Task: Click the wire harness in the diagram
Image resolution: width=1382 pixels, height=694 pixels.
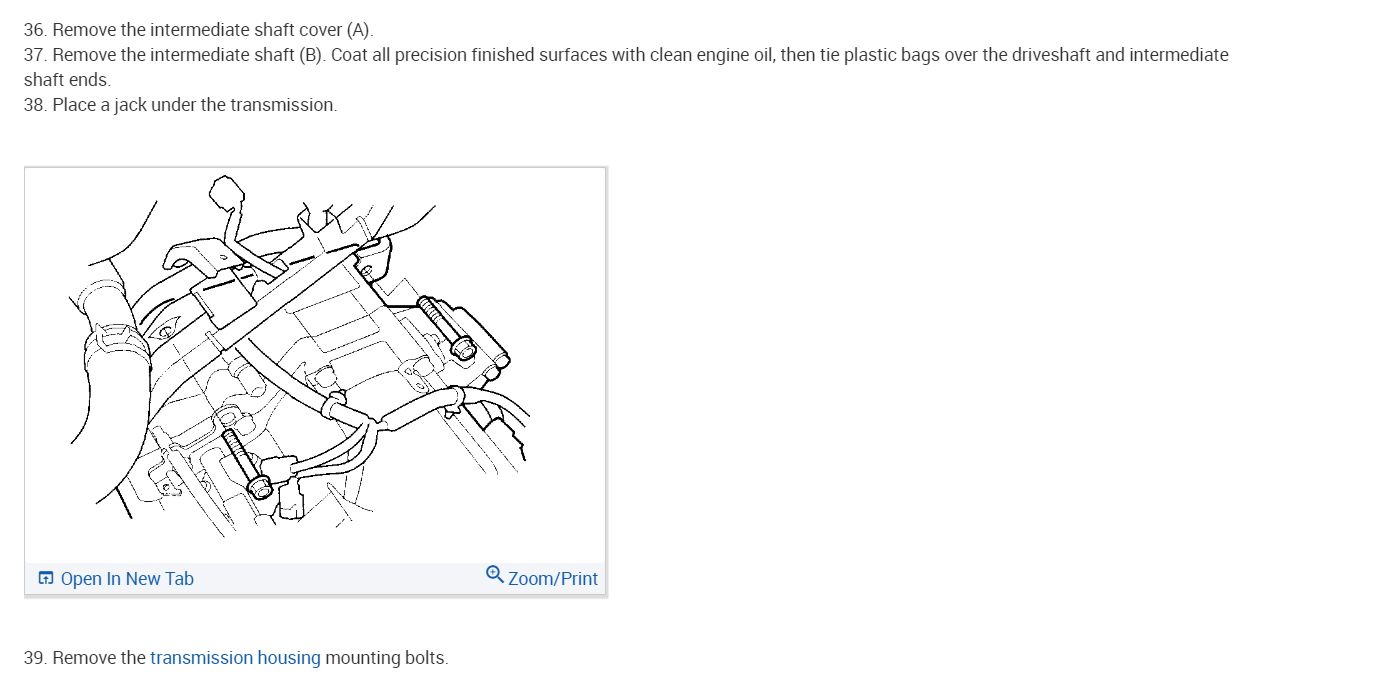Action: (x=400, y=411)
